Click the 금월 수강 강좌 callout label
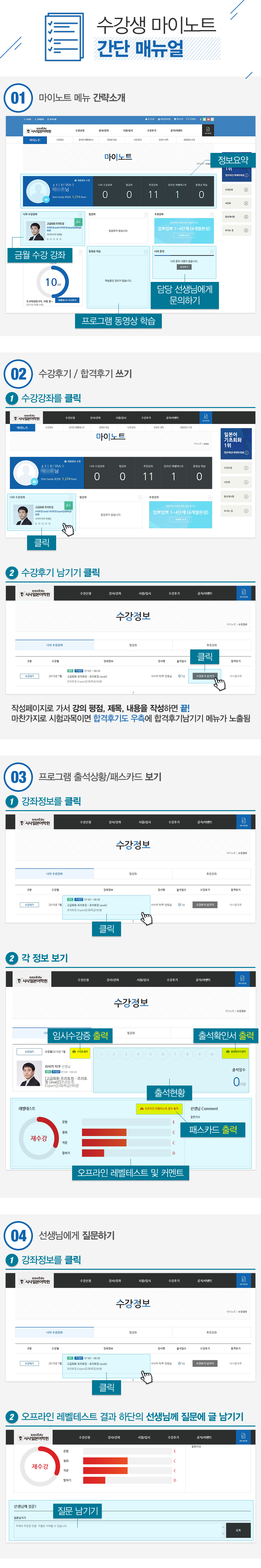This screenshot has height=1568, width=261. (x=39, y=255)
